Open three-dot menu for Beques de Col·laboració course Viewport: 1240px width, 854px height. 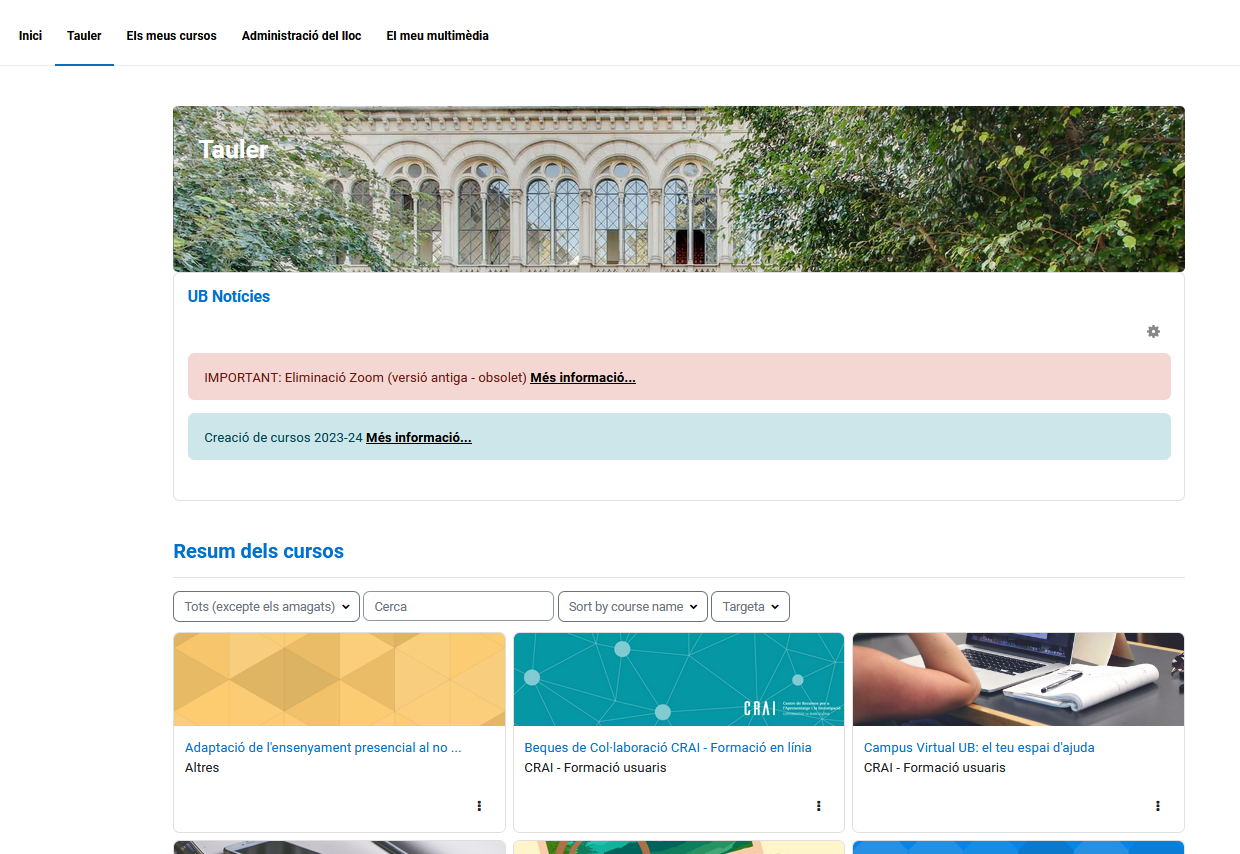click(x=818, y=805)
